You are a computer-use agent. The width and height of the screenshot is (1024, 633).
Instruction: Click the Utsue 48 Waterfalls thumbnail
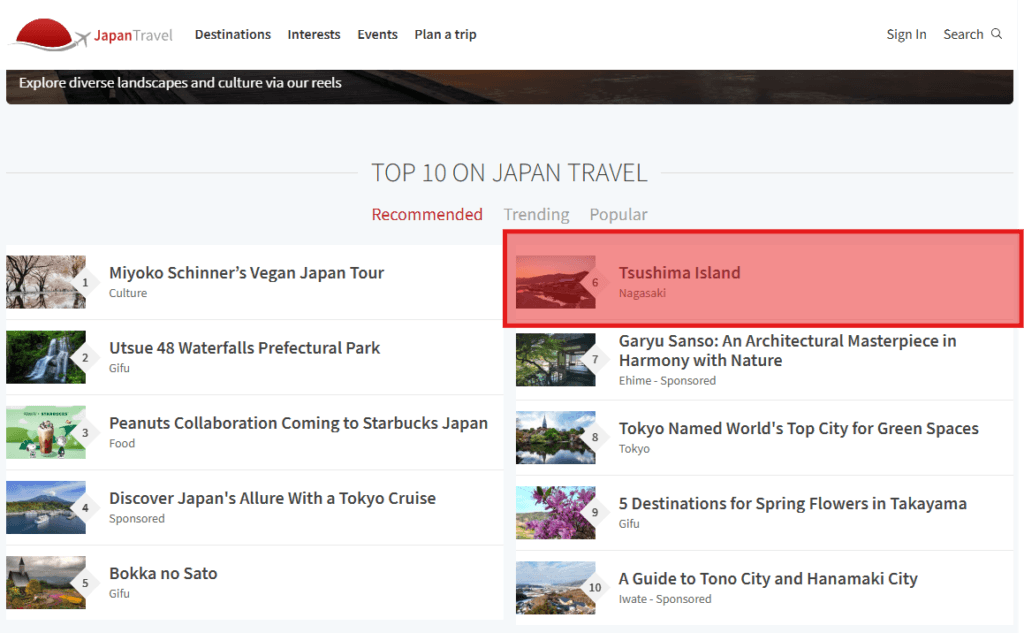pyautogui.click(x=46, y=357)
